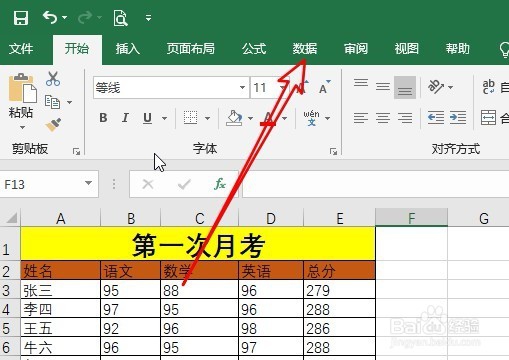Open the Fill Color dropdown arrow
The width and height of the screenshot is (509, 360).
click(250, 118)
